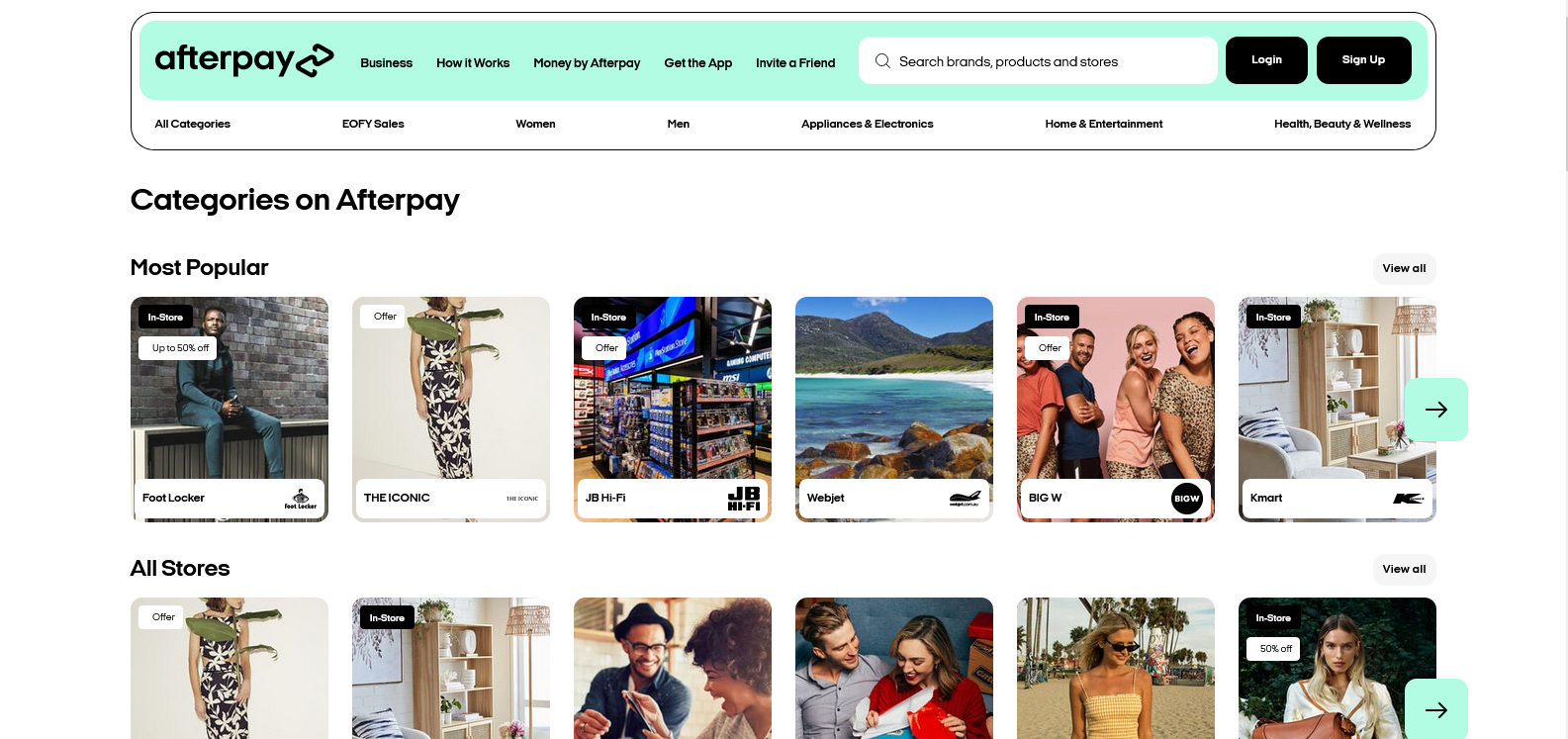Click the Kmart logo icon
This screenshot has height=739, width=1568.
tap(1409, 498)
